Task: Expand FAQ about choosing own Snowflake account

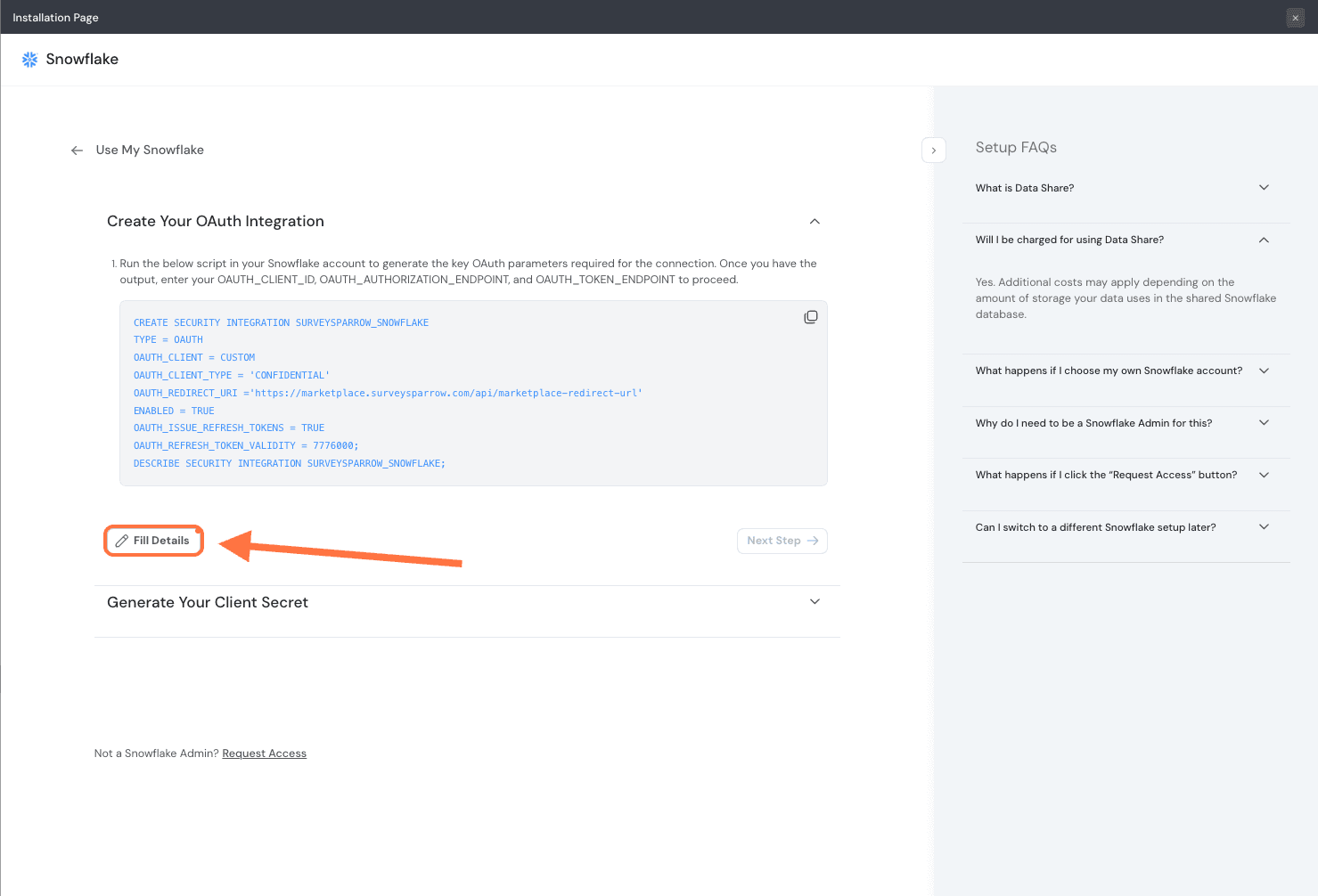Action: point(1263,371)
